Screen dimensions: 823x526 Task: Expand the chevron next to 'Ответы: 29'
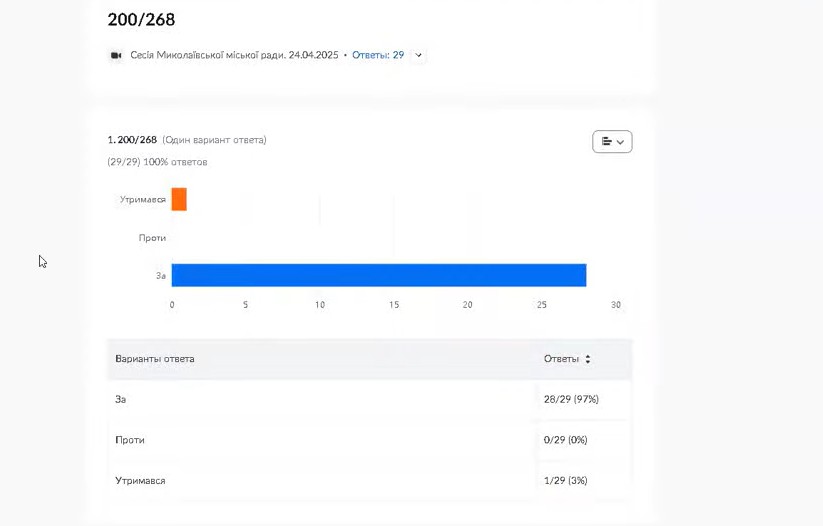pos(418,56)
